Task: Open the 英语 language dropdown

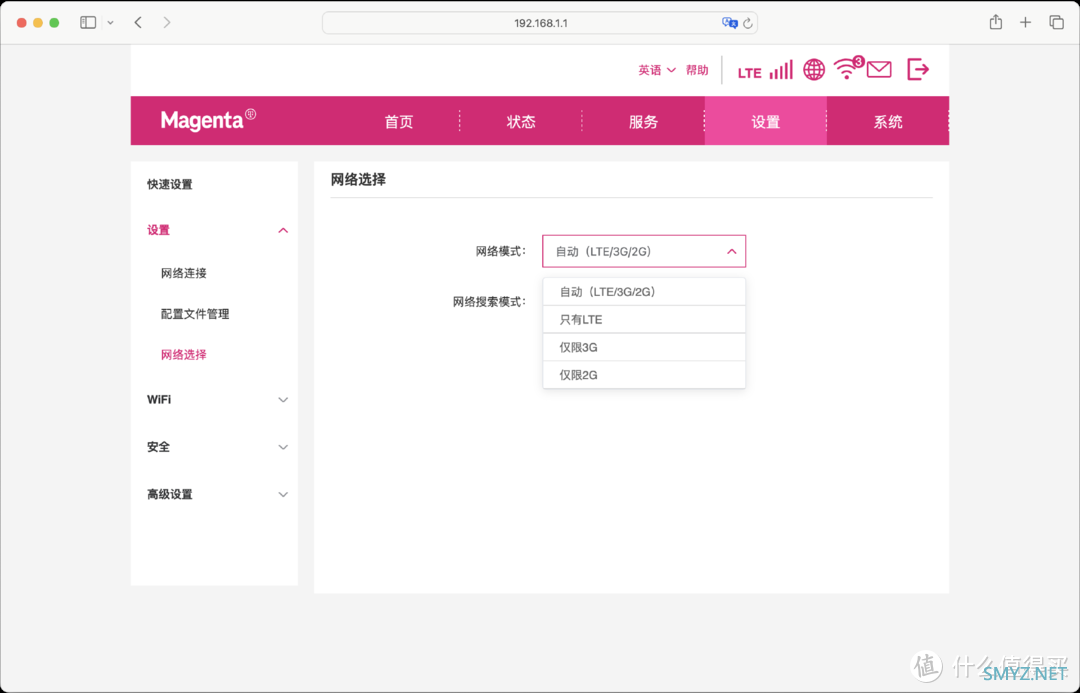Action: click(x=656, y=70)
